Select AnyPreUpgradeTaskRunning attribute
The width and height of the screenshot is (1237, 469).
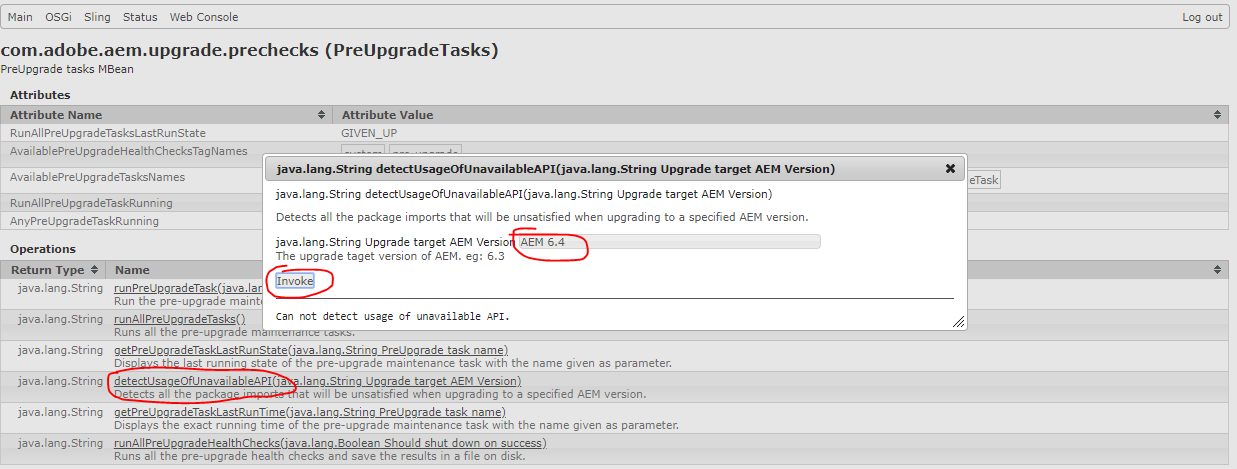pyautogui.click(x=84, y=220)
